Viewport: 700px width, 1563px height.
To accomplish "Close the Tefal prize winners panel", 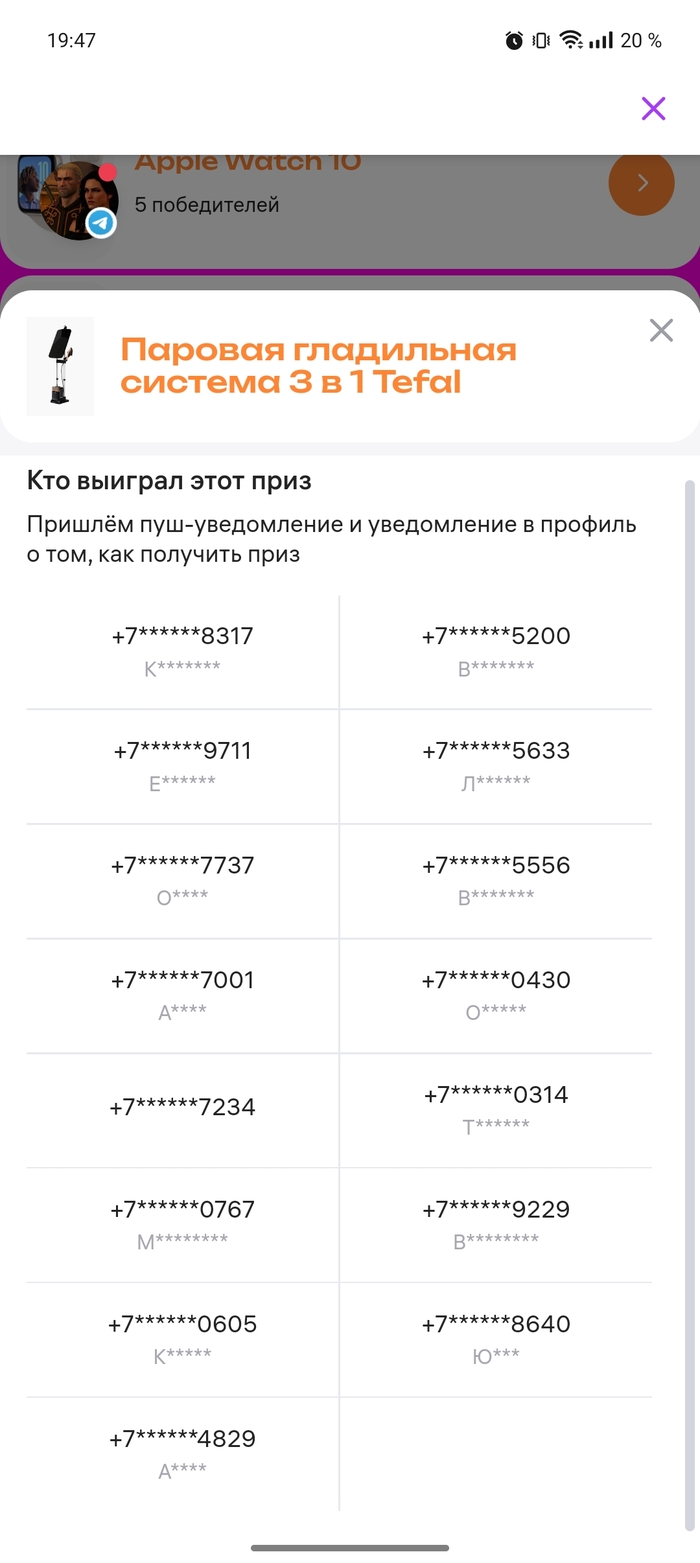I will click(x=661, y=330).
